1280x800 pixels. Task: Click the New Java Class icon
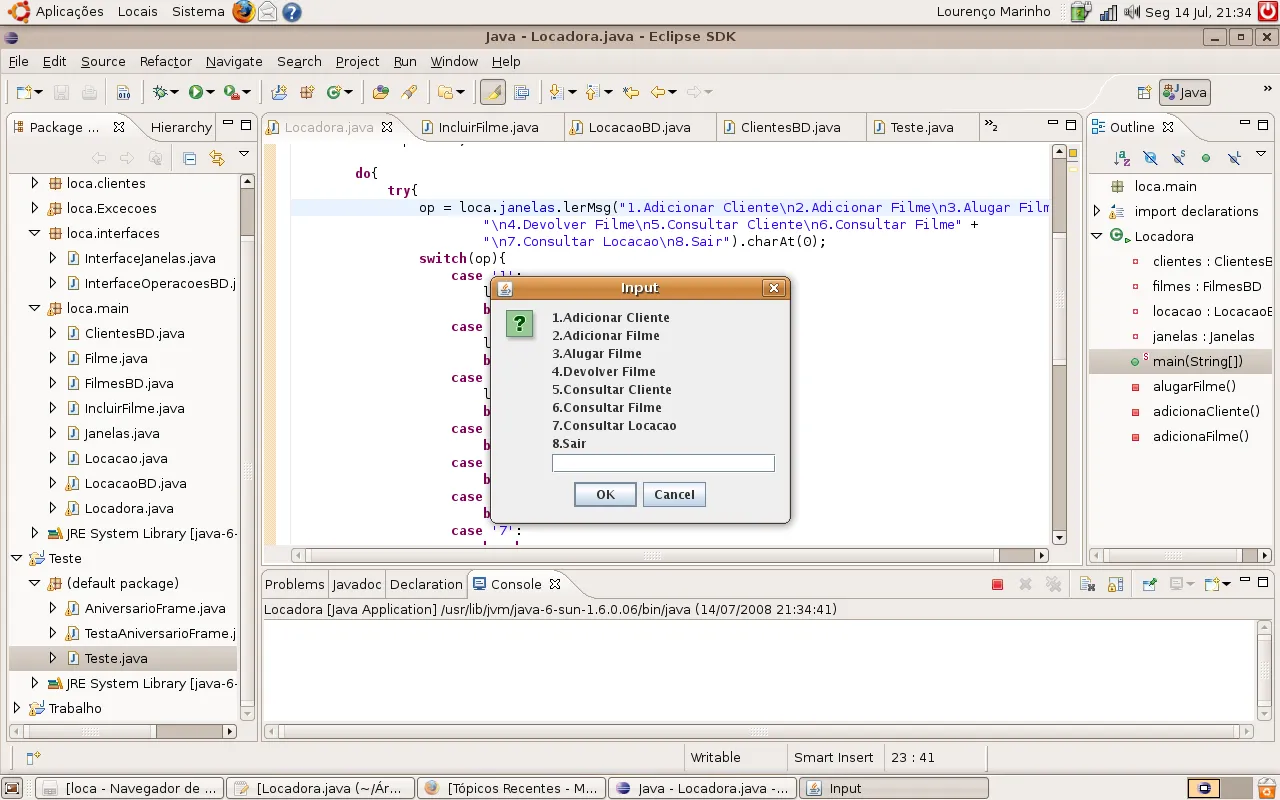tap(334, 92)
